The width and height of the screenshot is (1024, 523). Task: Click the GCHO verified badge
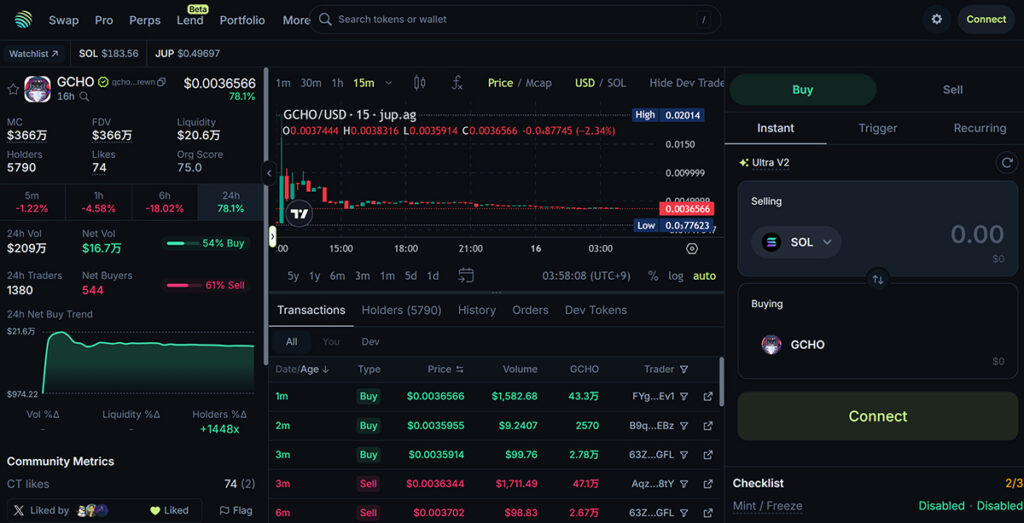point(103,82)
